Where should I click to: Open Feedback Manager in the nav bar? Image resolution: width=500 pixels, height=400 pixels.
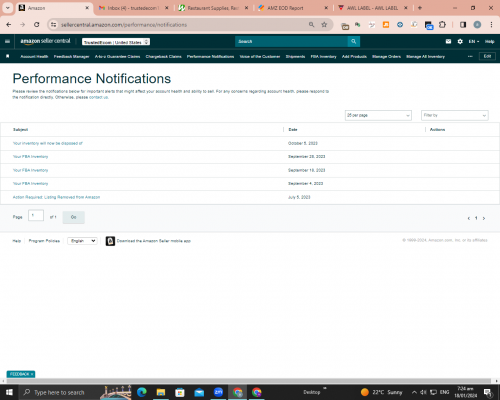coord(71,57)
